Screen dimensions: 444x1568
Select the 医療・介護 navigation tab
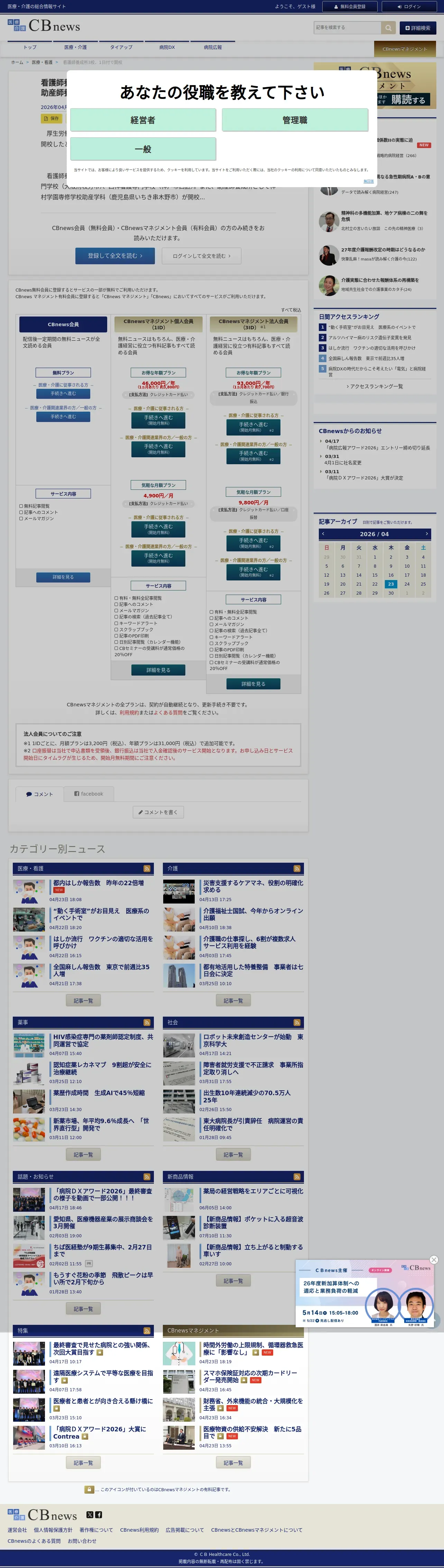pos(75,47)
